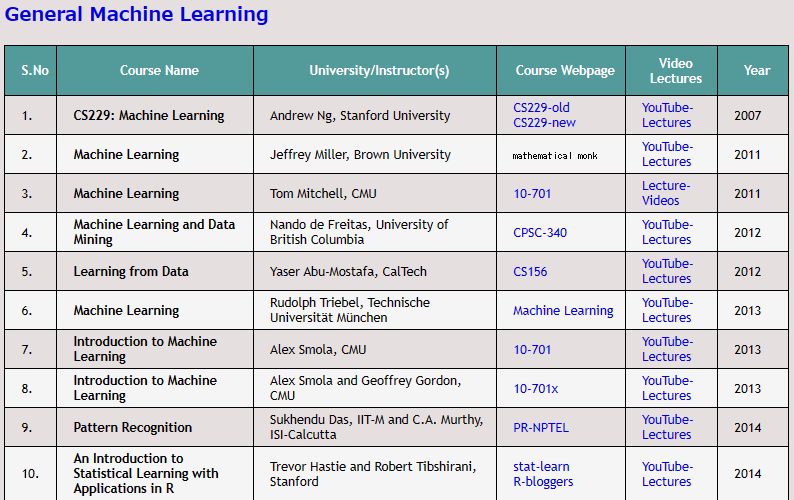Open the R-bloggers link
This screenshot has width=794, height=500.
pyautogui.click(x=543, y=482)
